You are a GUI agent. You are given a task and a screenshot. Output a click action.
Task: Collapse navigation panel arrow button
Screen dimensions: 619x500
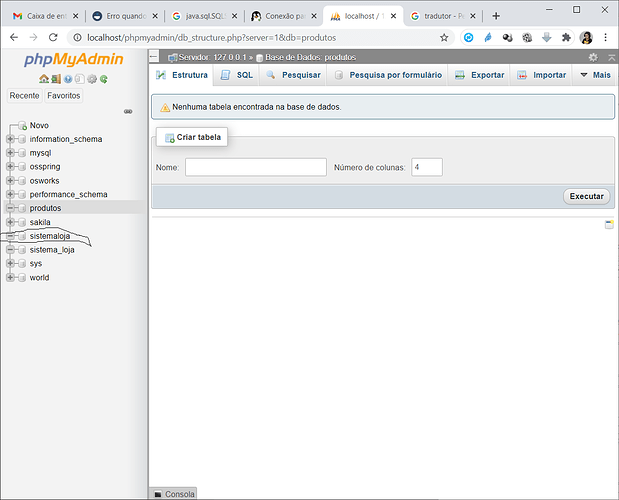[x=154, y=57]
